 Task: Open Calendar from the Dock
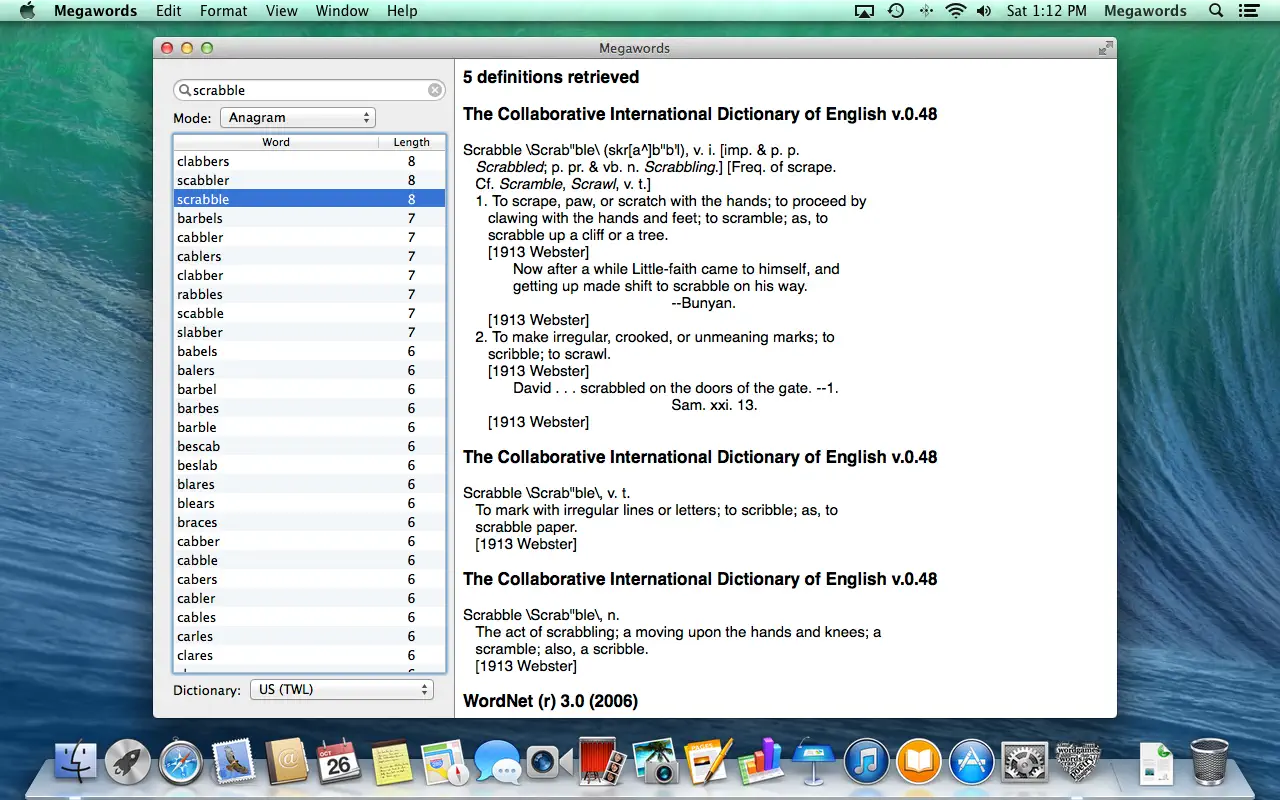(340, 762)
